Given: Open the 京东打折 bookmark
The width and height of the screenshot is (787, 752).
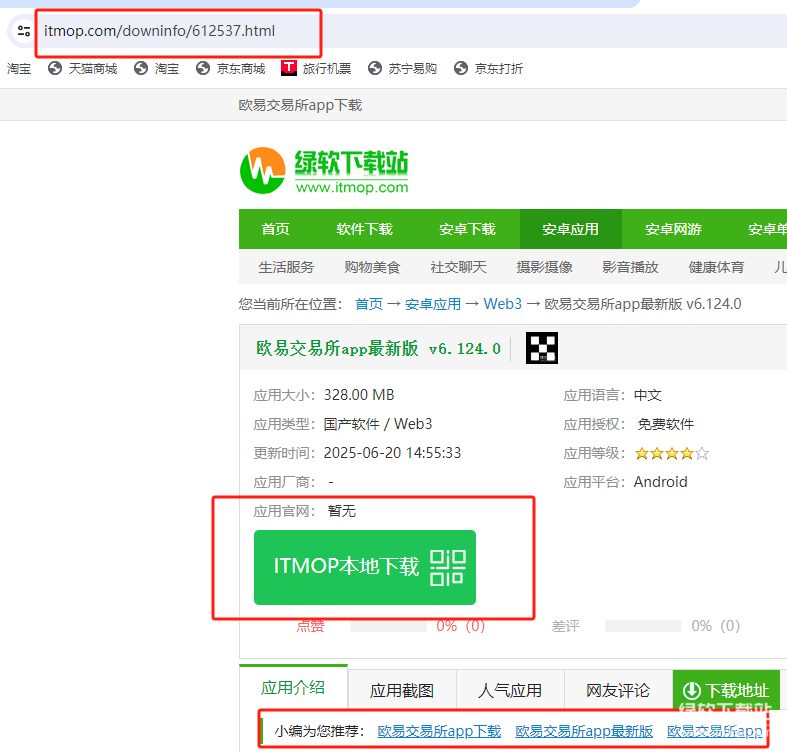Looking at the screenshot, I should [488, 68].
